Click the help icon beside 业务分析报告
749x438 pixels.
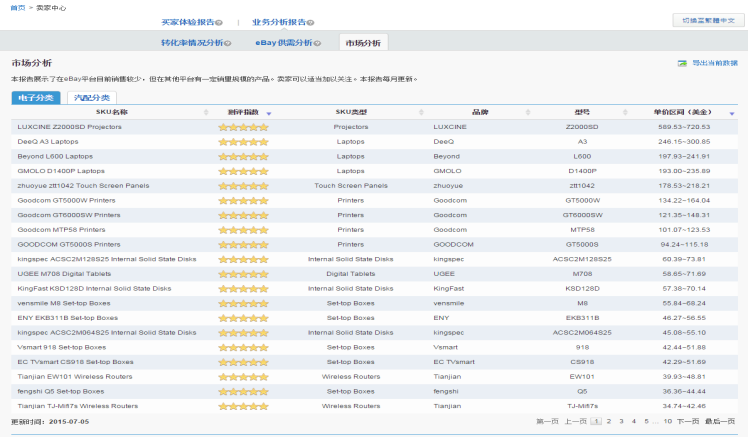pyautogui.click(x=310, y=22)
